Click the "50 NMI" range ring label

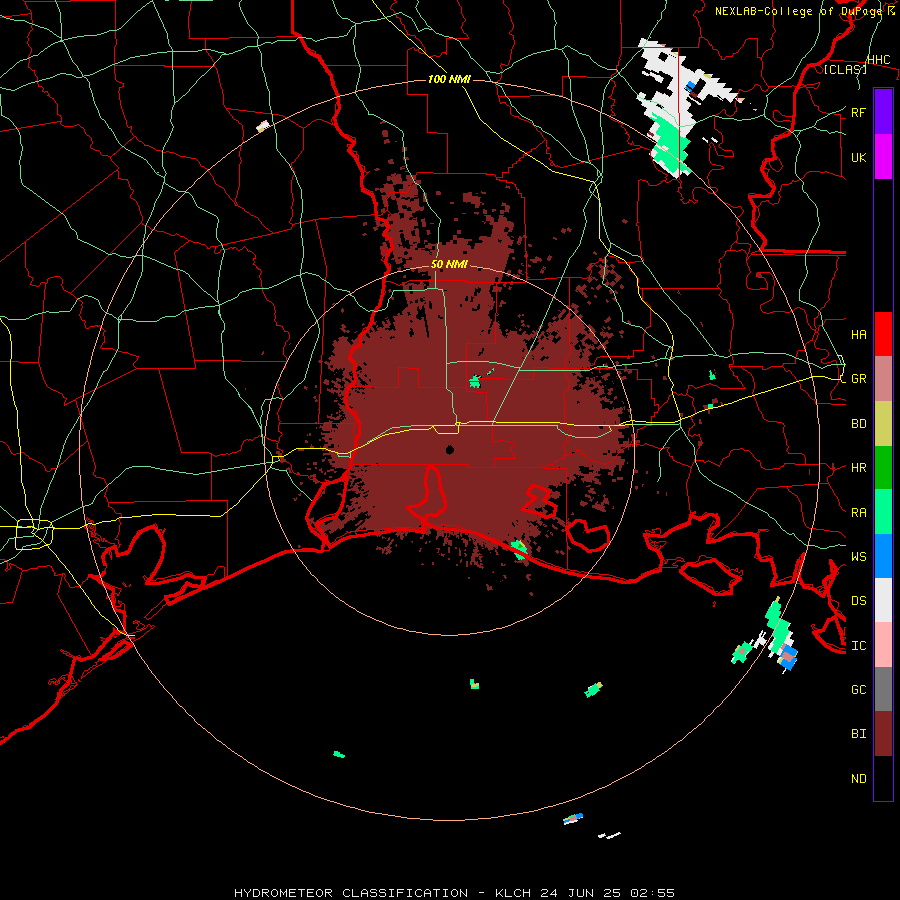pos(449,265)
